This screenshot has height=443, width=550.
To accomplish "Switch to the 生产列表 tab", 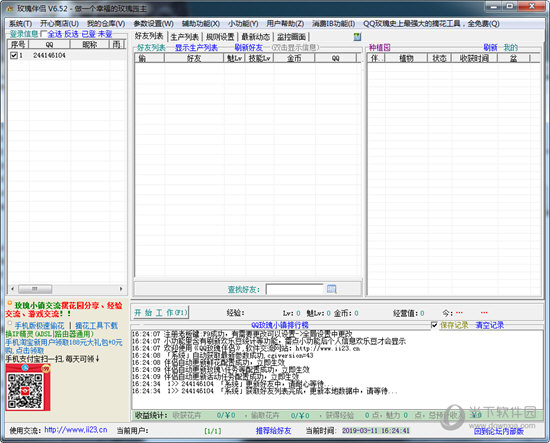I will click(185, 37).
